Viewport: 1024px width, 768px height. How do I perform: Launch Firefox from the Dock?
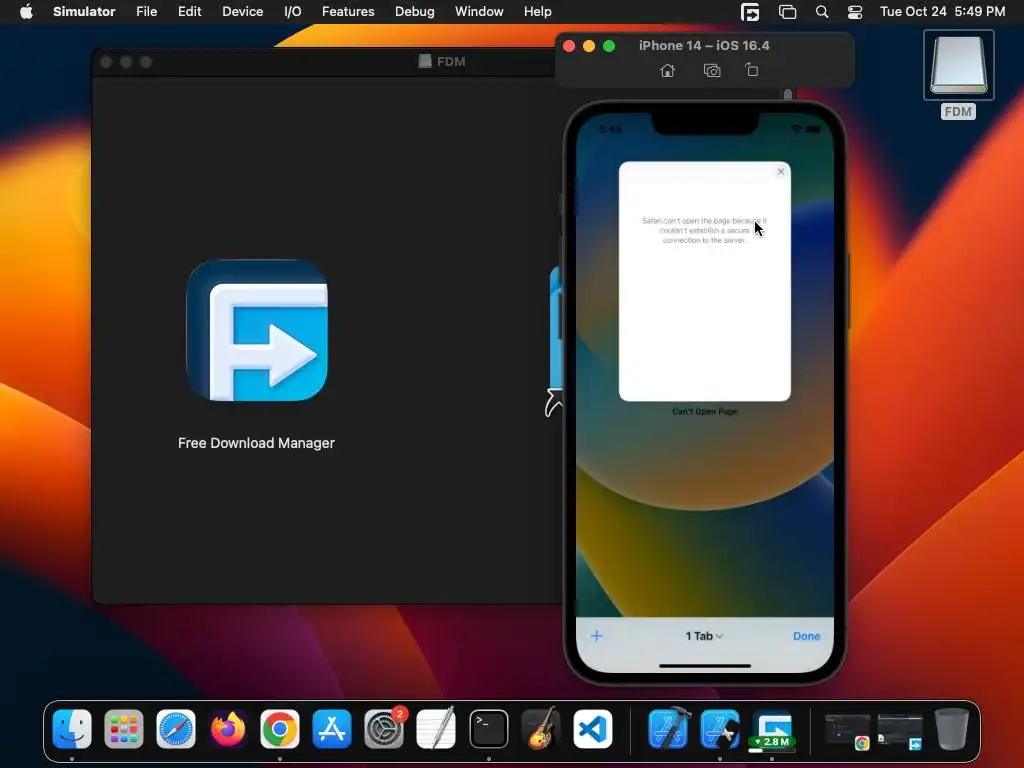tap(228, 729)
